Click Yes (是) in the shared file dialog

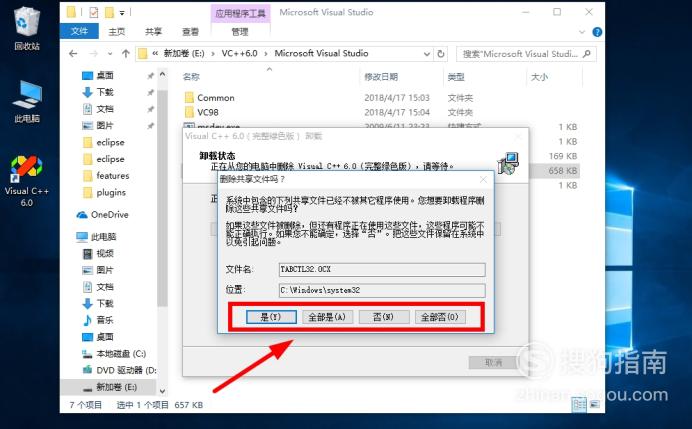[271, 317]
